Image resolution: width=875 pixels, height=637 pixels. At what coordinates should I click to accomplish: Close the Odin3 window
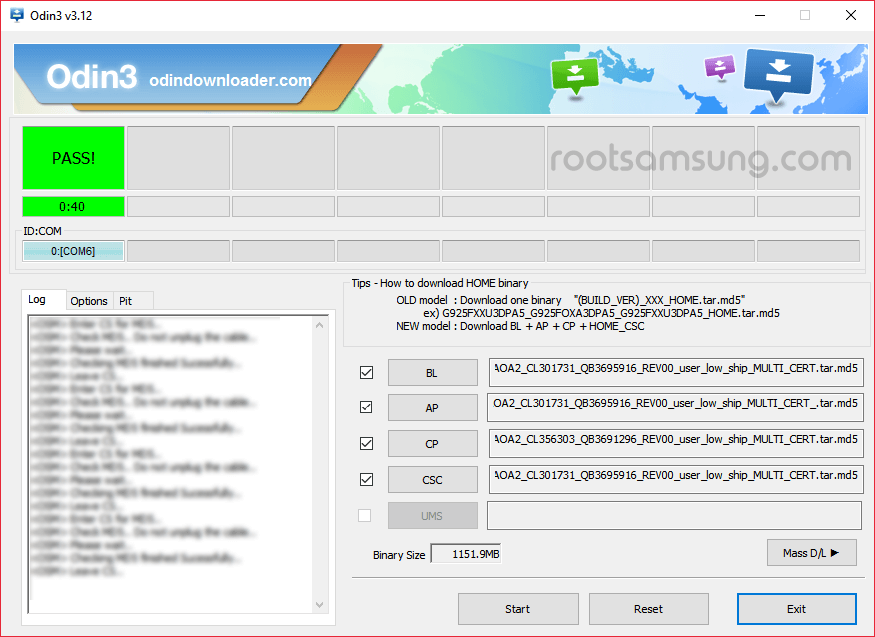point(850,15)
